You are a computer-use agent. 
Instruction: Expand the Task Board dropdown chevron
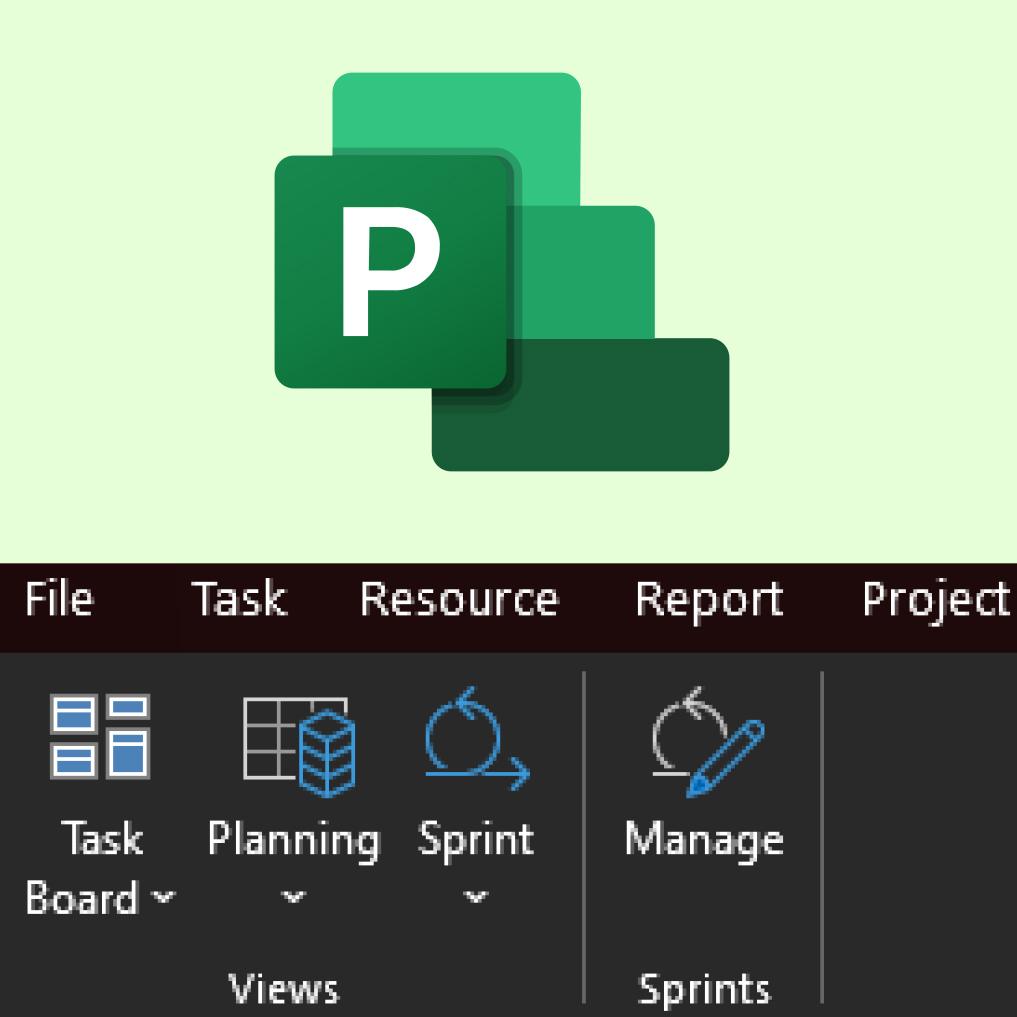pos(163,897)
